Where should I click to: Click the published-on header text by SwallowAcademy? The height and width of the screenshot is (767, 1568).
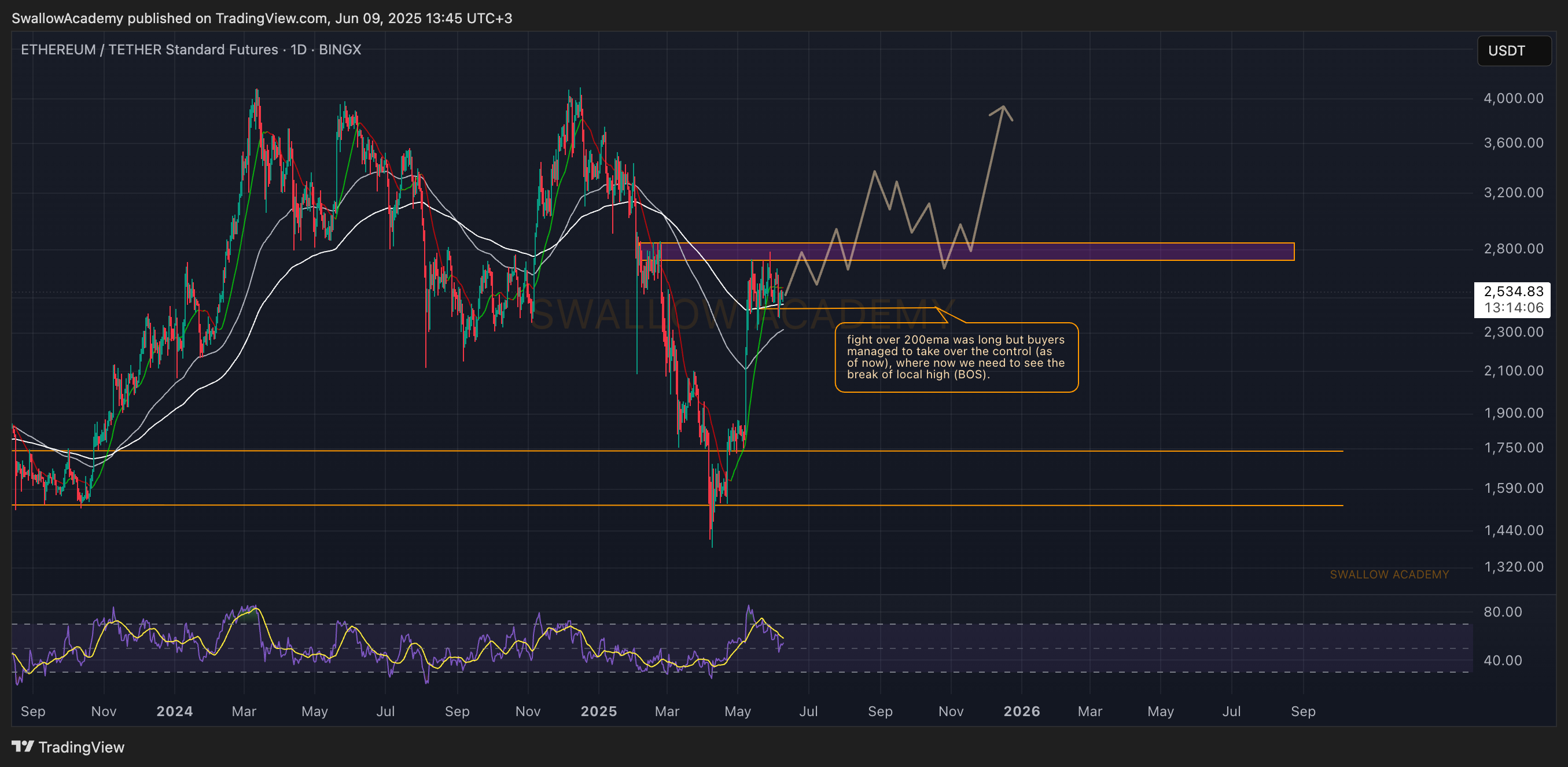click(x=262, y=19)
